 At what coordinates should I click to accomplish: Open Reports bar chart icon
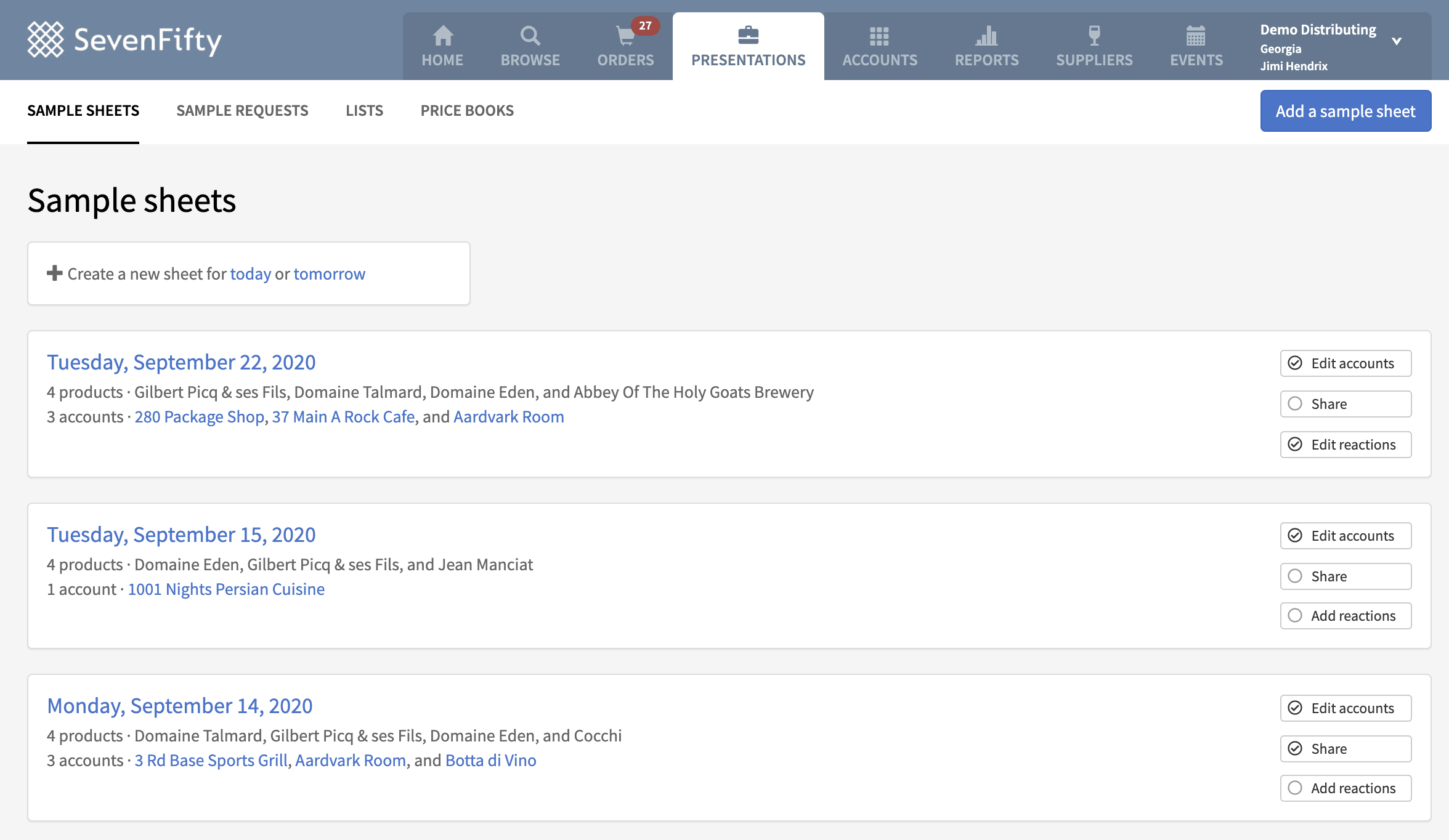point(986,36)
